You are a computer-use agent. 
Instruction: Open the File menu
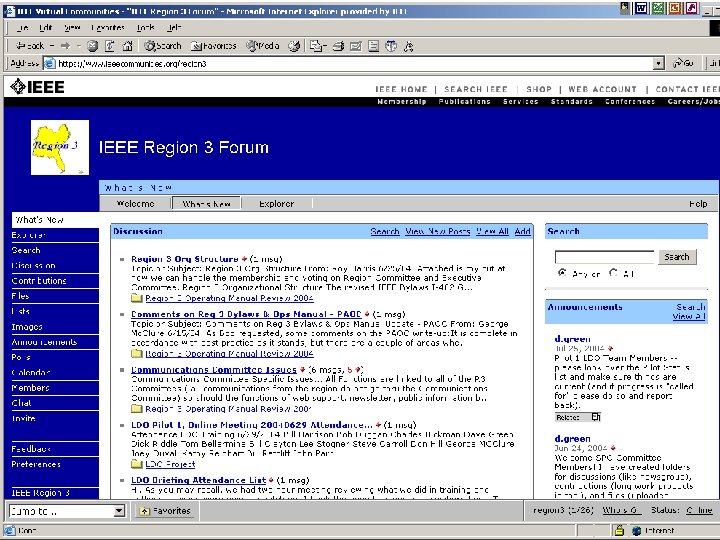coord(22,28)
